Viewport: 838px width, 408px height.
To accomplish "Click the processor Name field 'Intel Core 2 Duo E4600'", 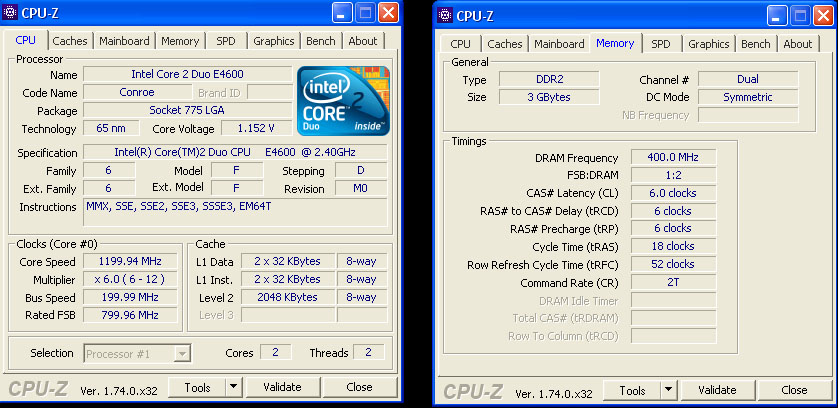I will [188, 74].
